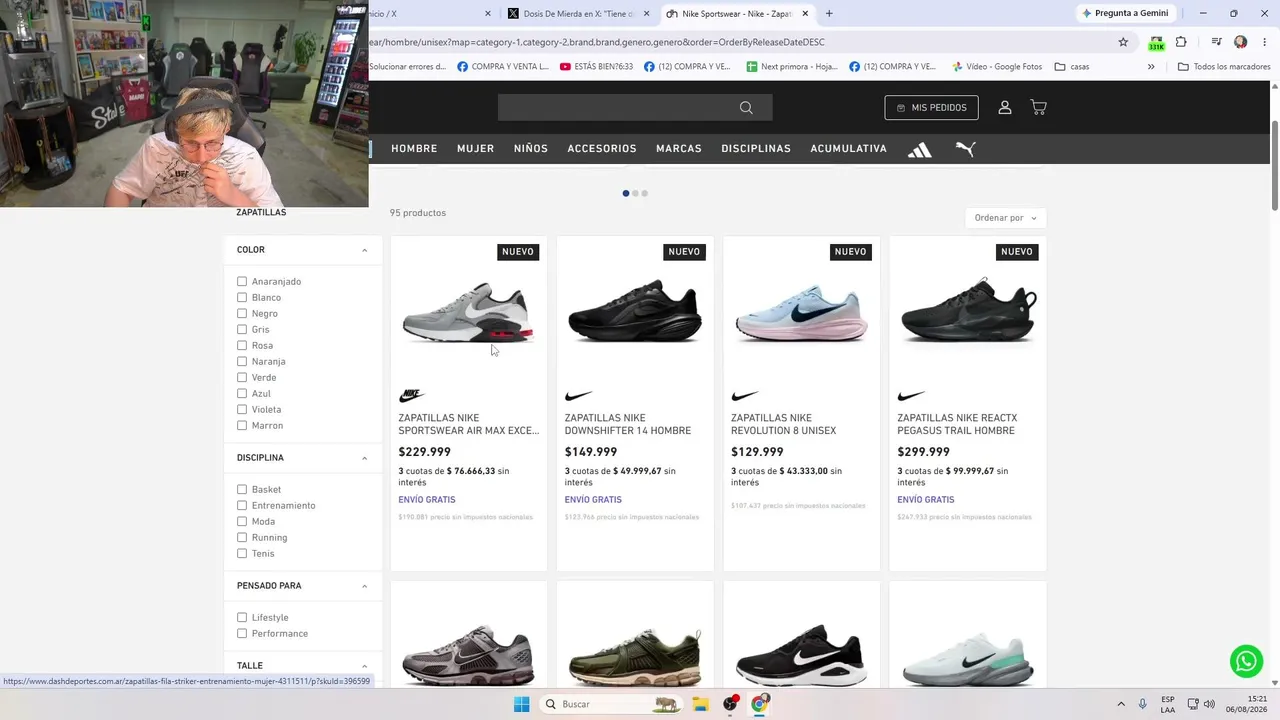Open the MARCAS menu

(x=679, y=148)
